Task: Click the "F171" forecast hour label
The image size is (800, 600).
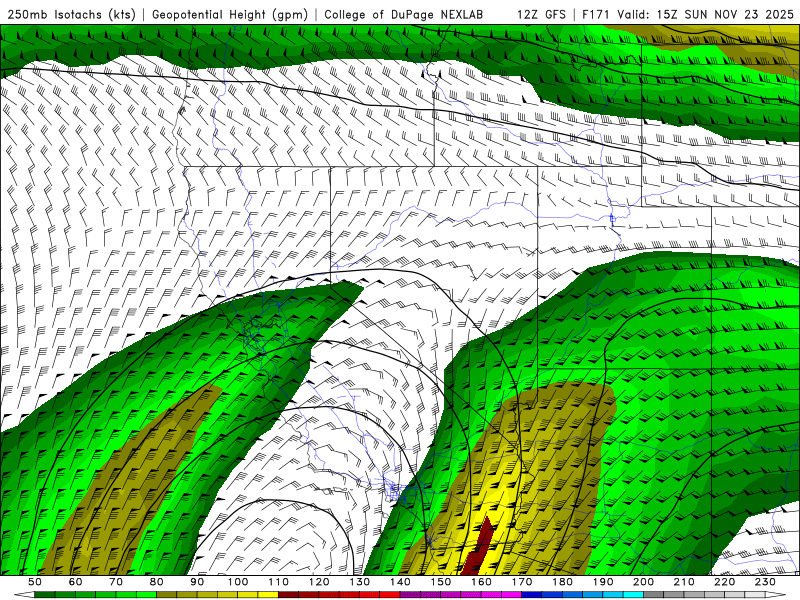Action: click(x=596, y=14)
